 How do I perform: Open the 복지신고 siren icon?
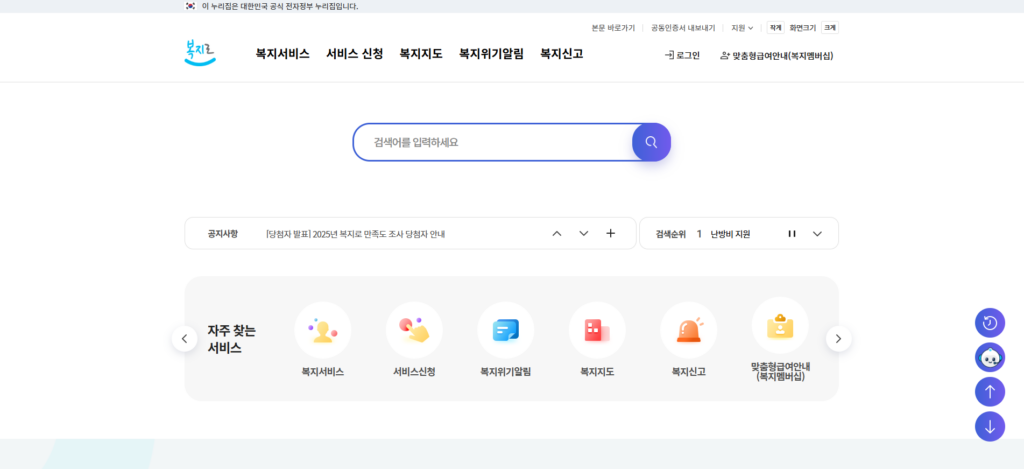click(688, 330)
